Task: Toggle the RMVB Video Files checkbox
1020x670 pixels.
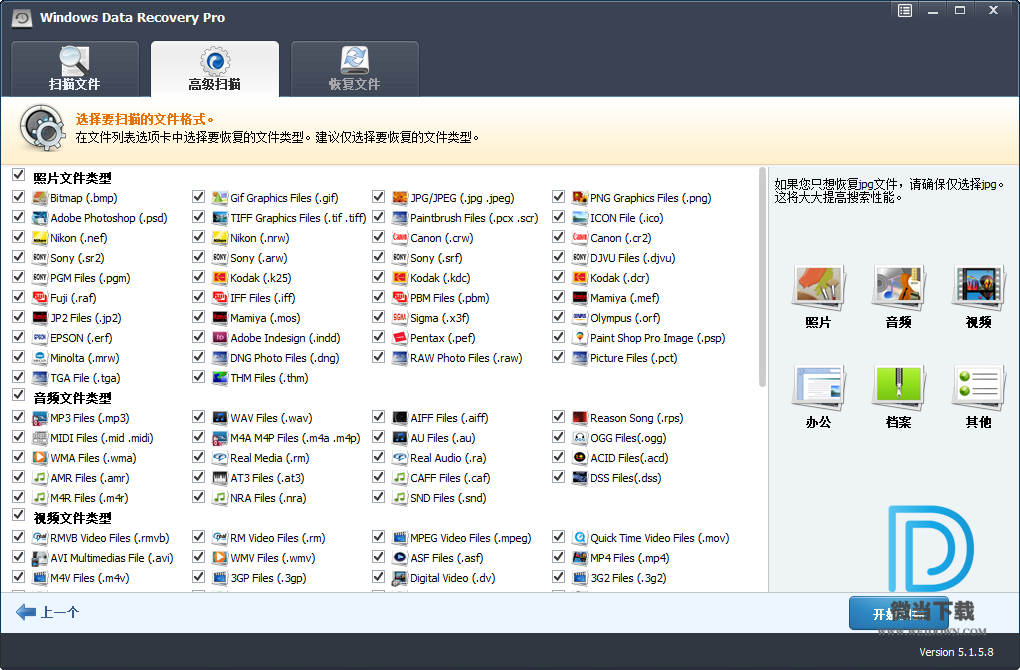Action: 18,537
